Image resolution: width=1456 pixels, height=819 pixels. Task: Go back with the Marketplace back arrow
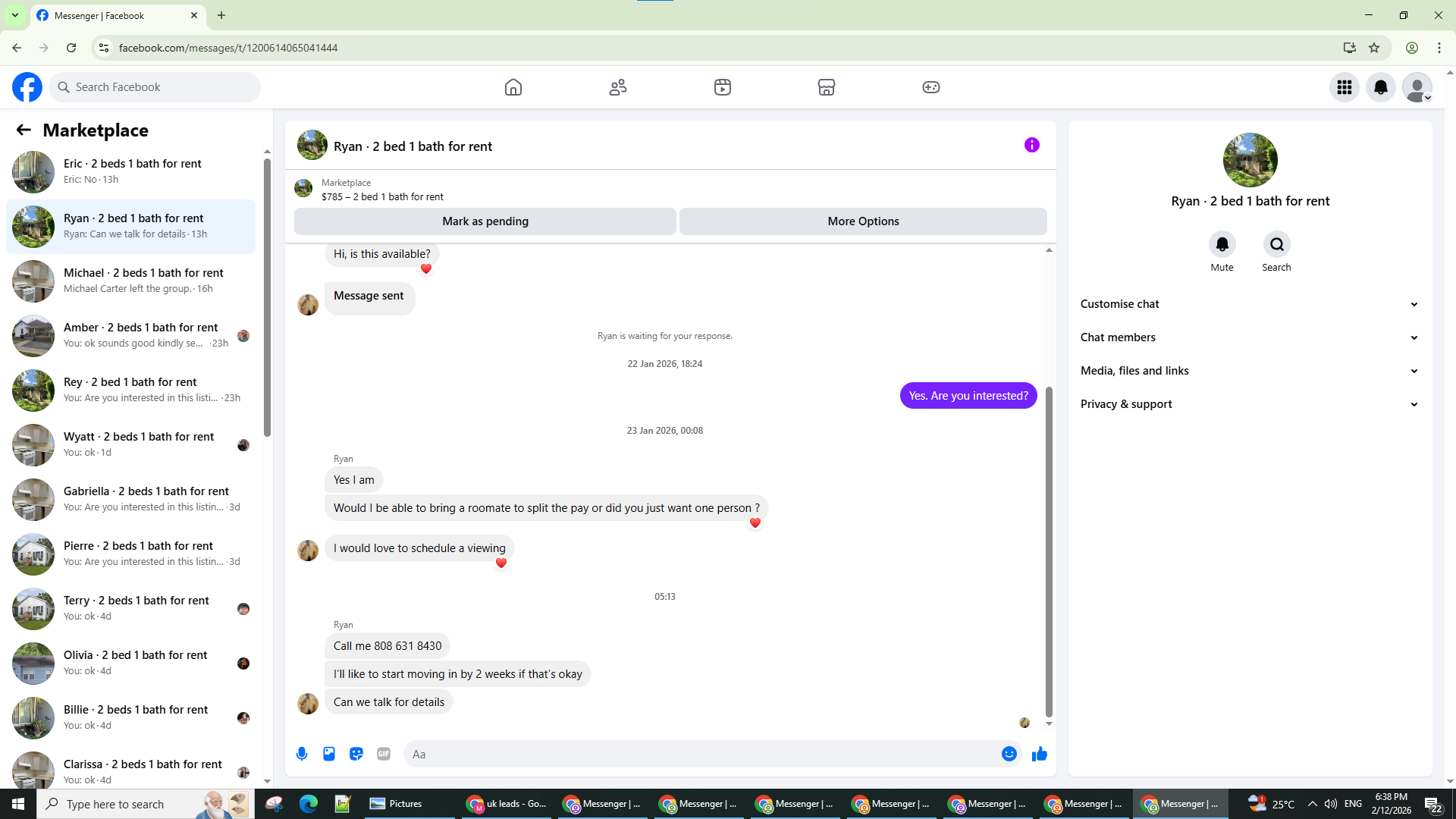coord(24,130)
